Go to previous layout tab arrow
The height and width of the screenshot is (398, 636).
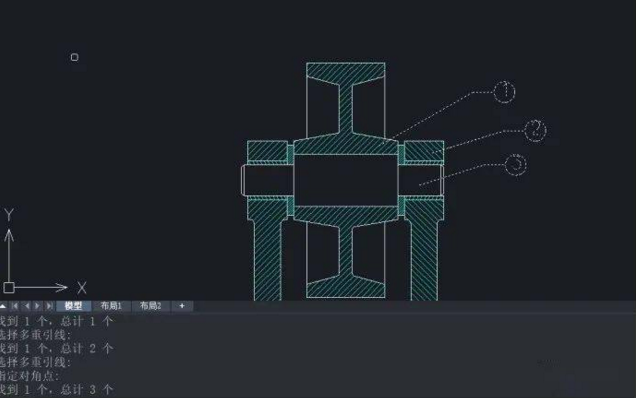pos(27,306)
